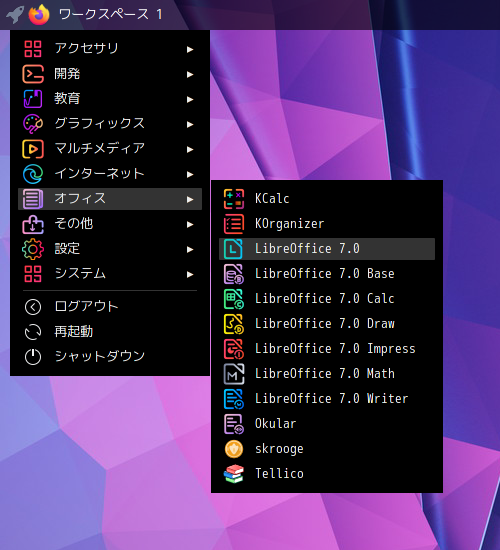Open the マルチメディア menu category

[x=110, y=149]
